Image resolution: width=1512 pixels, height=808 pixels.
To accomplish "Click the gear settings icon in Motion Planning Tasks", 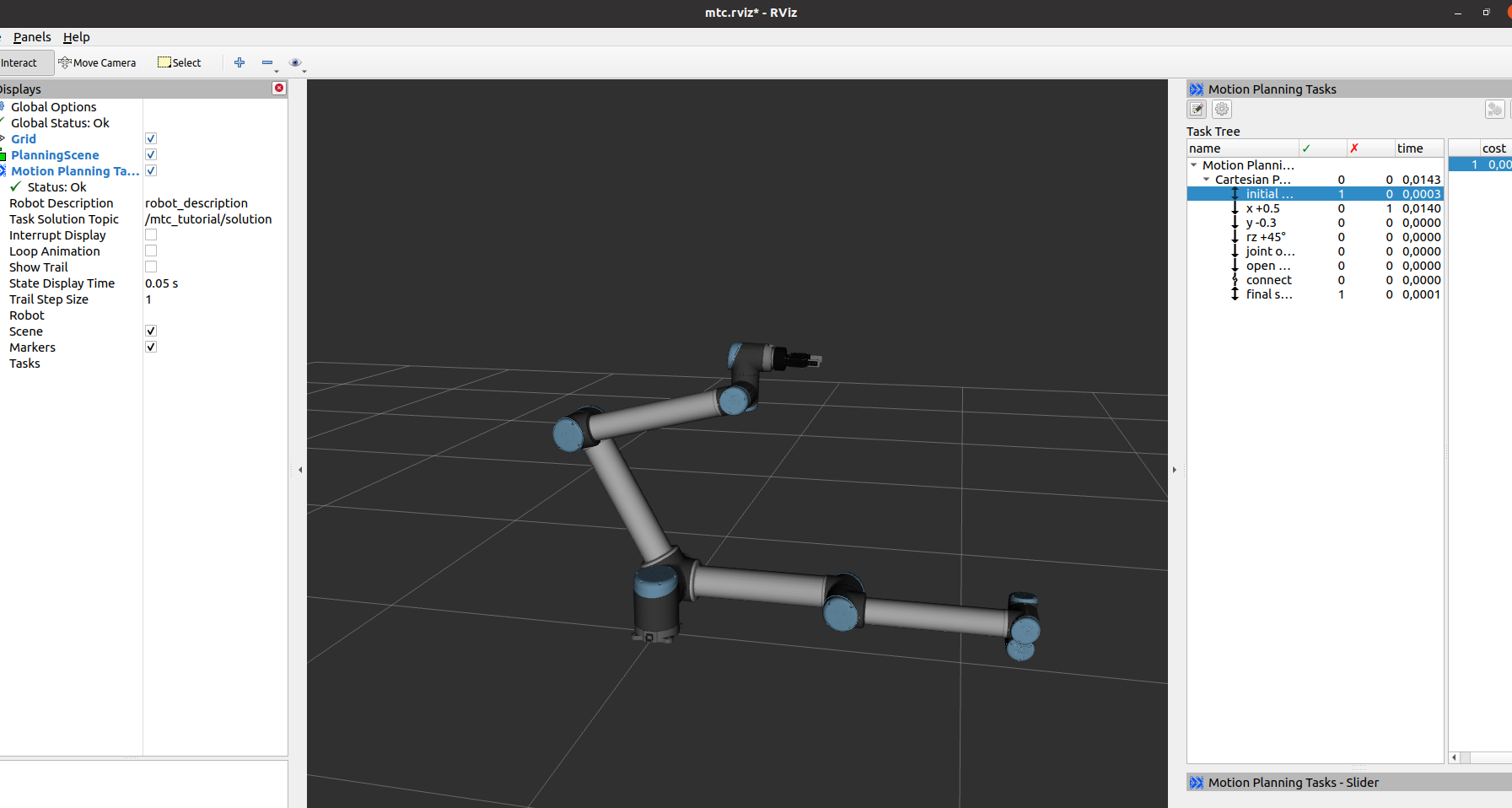I will coord(1222,109).
